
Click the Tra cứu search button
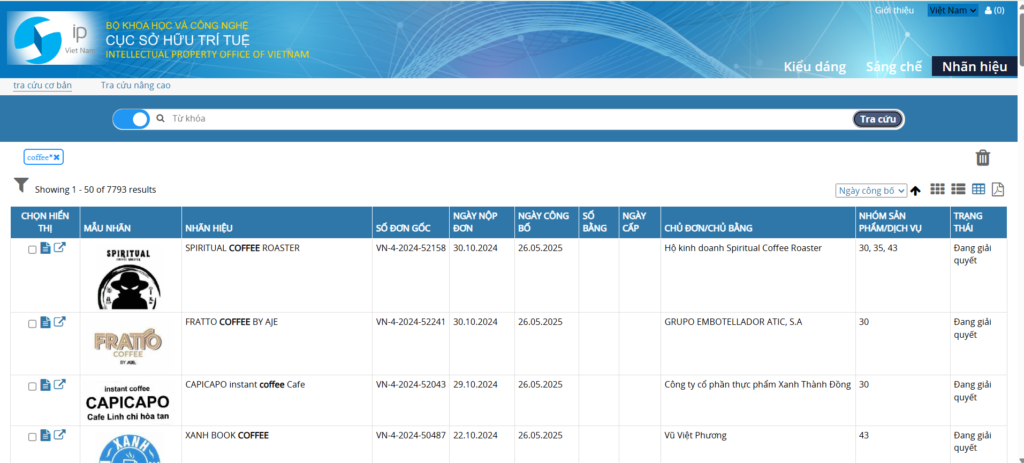coord(878,119)
